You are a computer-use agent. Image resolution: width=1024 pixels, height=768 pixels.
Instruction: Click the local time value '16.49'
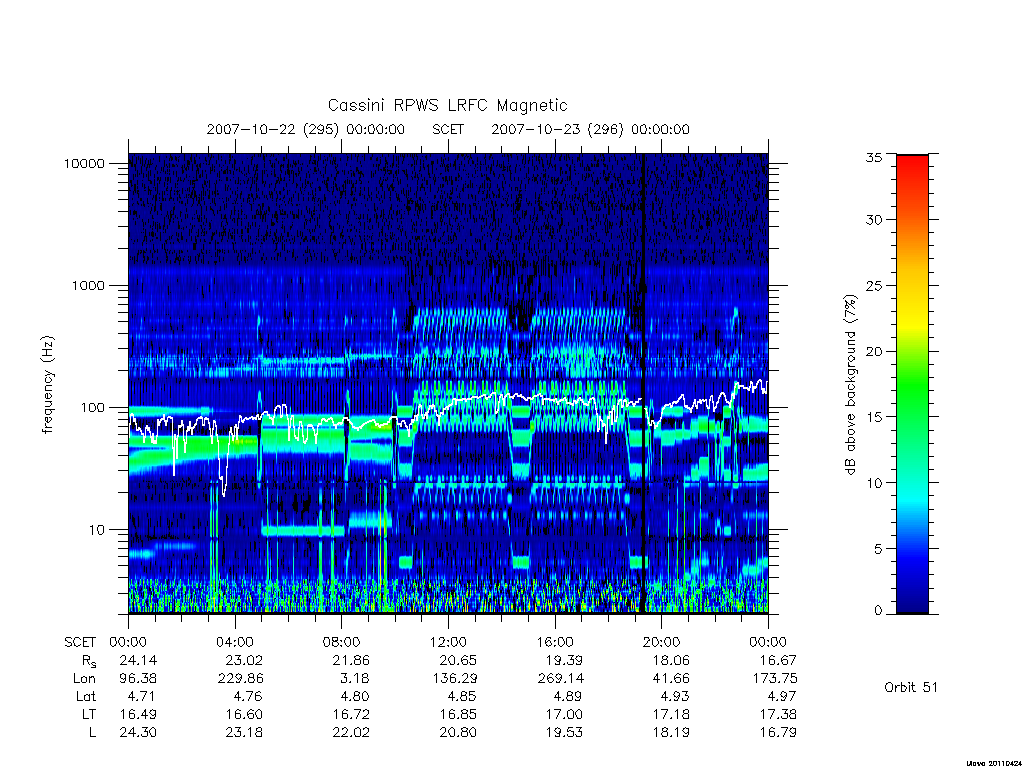(138, 714)
